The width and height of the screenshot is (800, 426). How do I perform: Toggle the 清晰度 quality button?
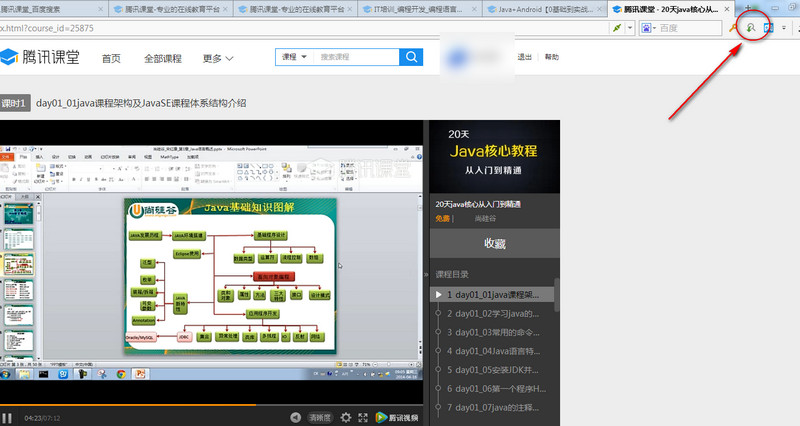pyautogui.click(x=320, y=417)
